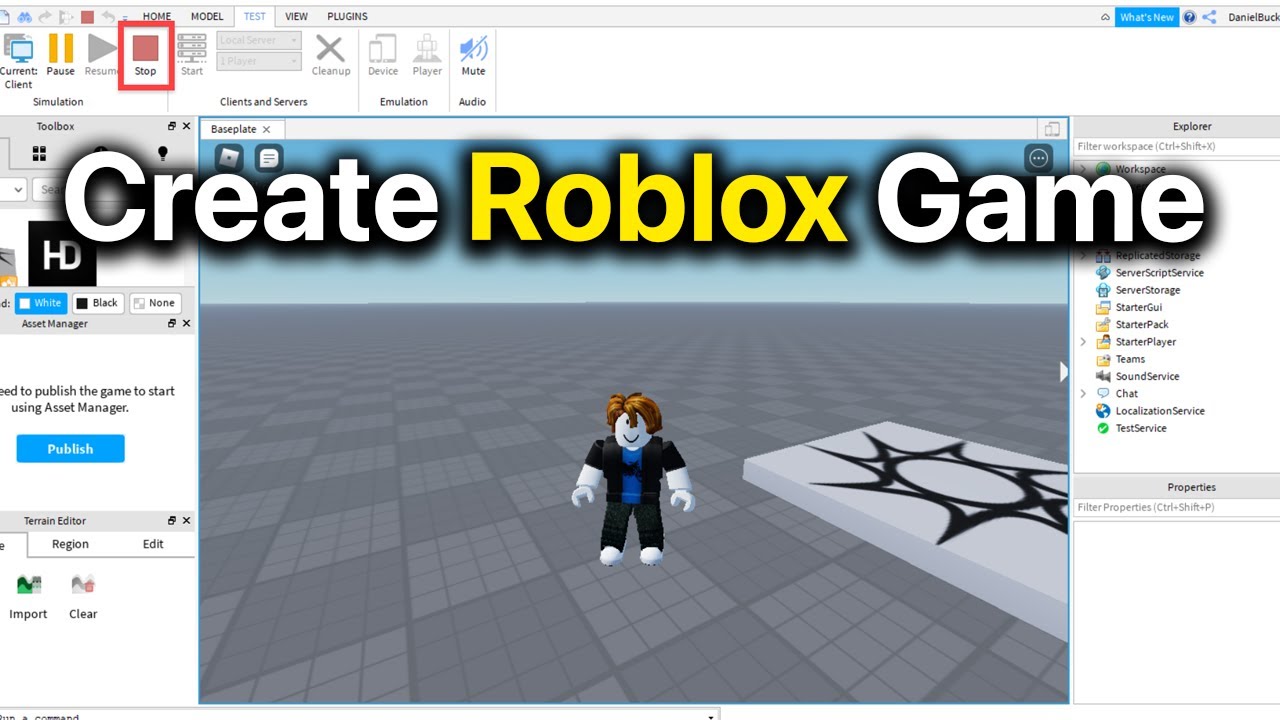
Task: Click the viewport maximize icon beside Baseplate tab
Action: tap(1051, 129)
